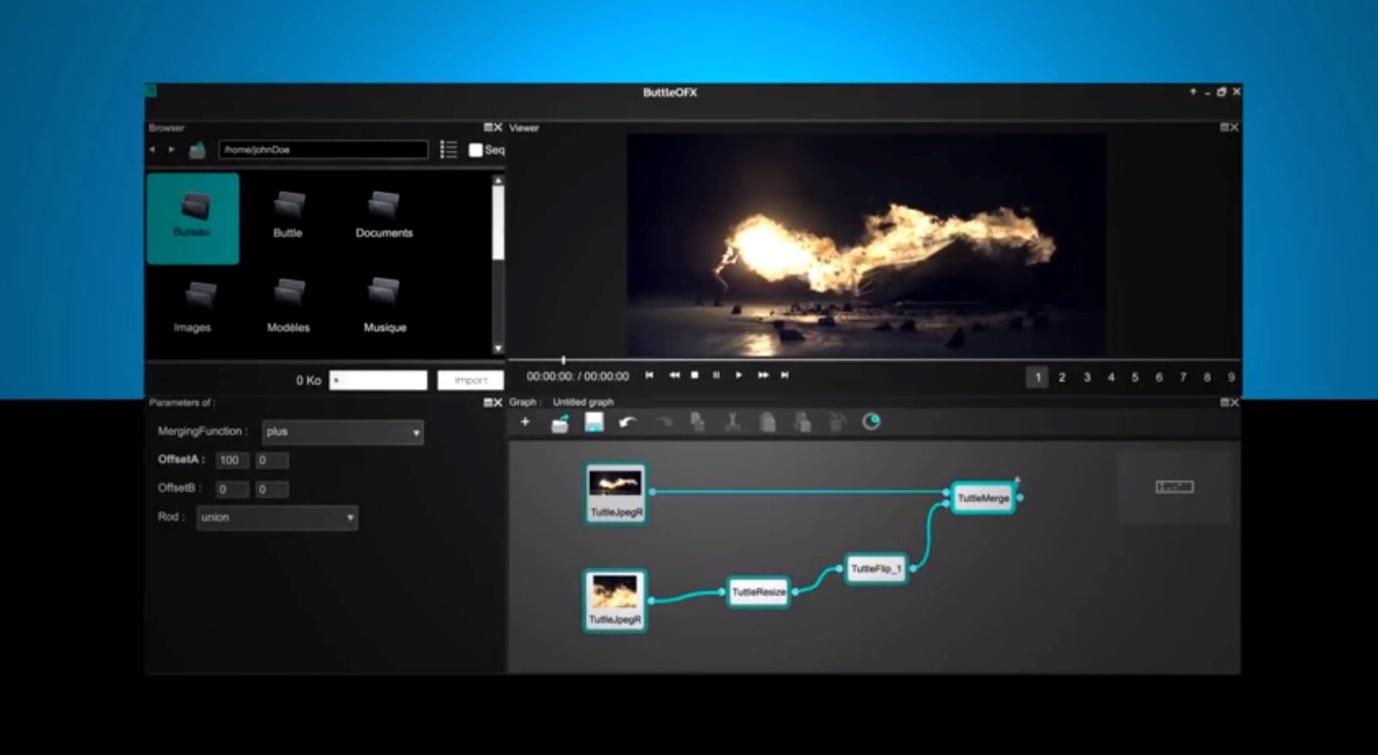This screenshot has width=1378, height=755.
Task: Close the Graph panel
Action: 1234,403
